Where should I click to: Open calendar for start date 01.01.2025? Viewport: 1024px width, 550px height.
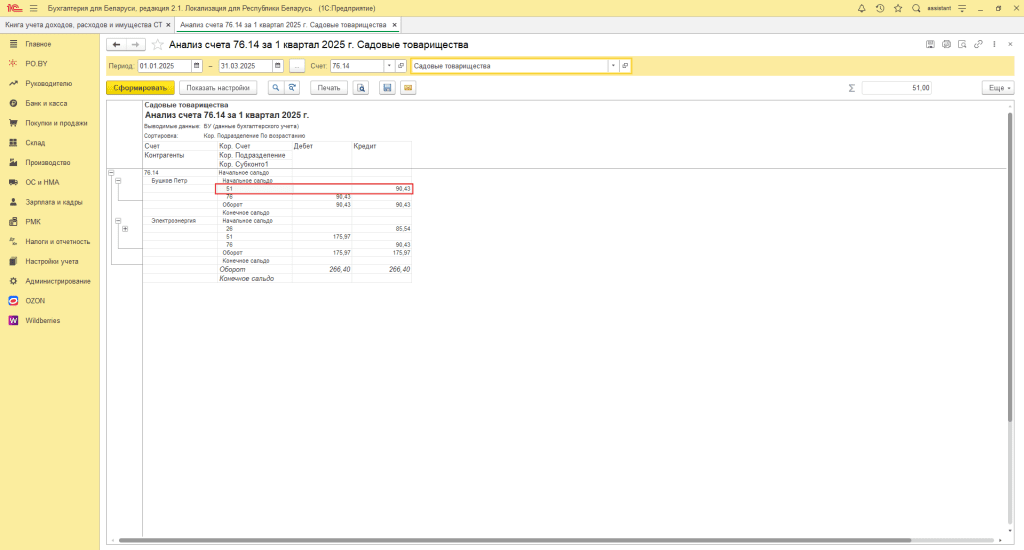[x=197, y=66]
